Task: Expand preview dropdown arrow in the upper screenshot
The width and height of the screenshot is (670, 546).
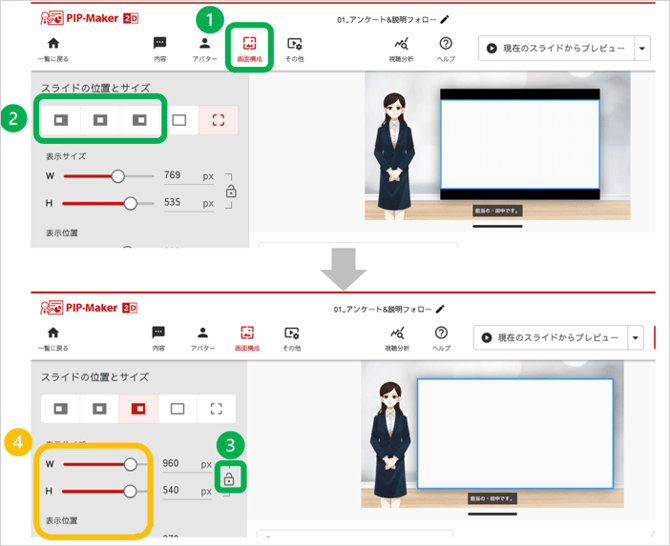Action: point(641,48)
